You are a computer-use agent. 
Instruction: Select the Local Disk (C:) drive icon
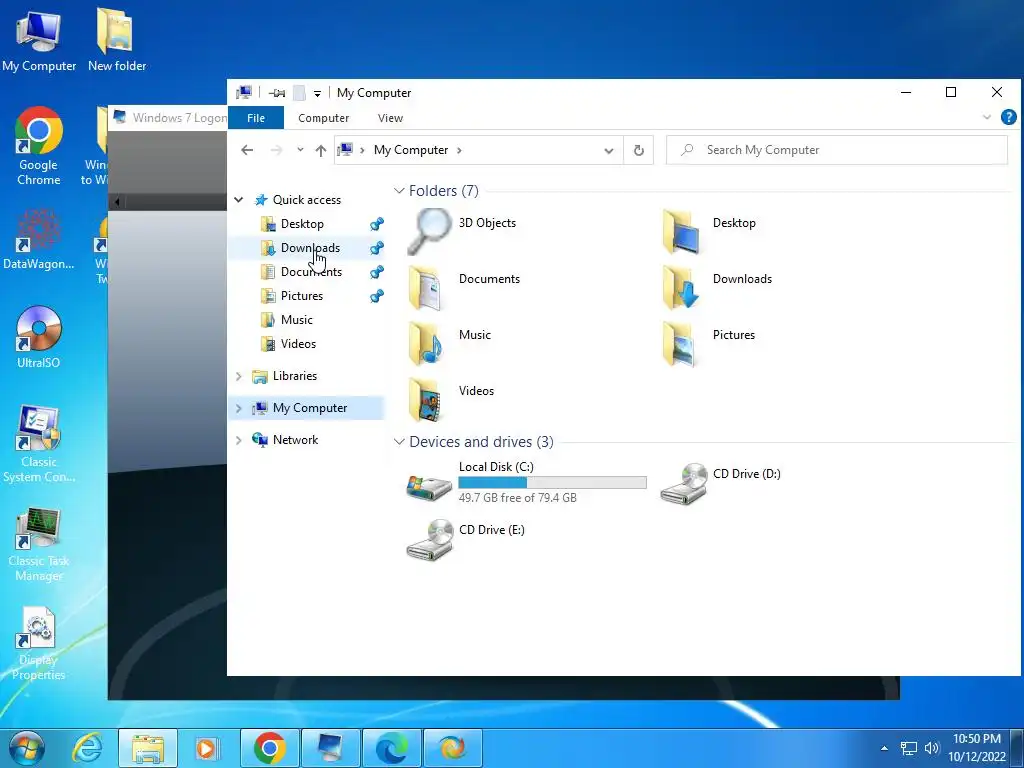pyautogui.click(x=429, y=487)
